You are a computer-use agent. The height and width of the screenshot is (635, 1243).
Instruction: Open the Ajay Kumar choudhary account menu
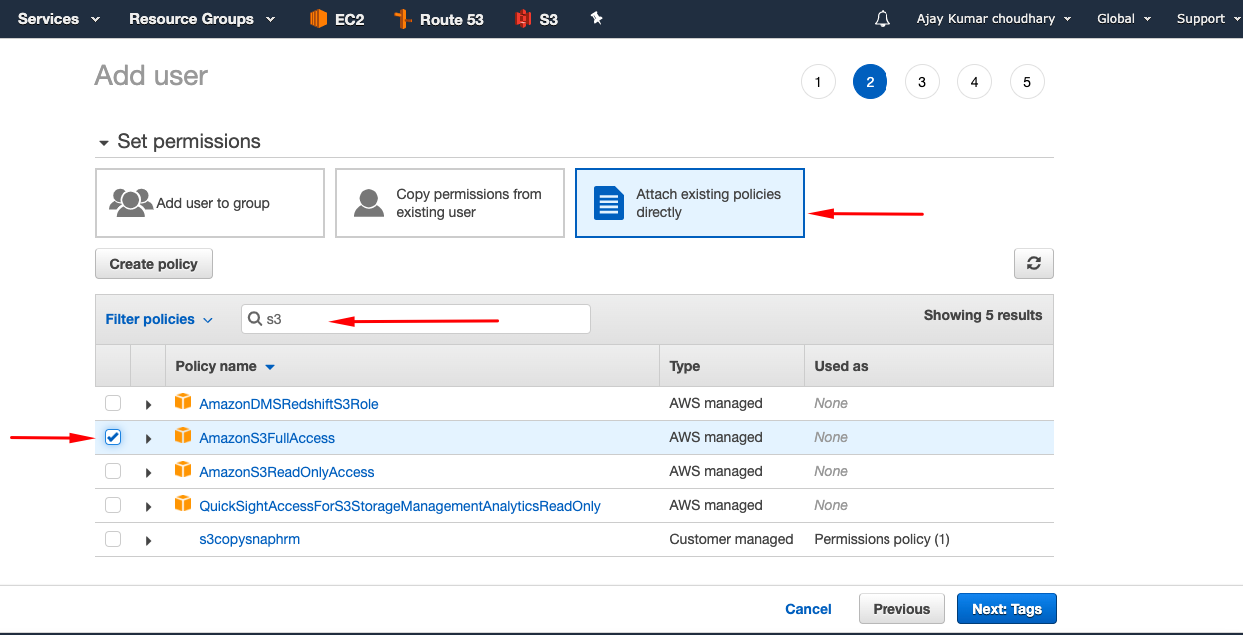click(x=994, y=19)
